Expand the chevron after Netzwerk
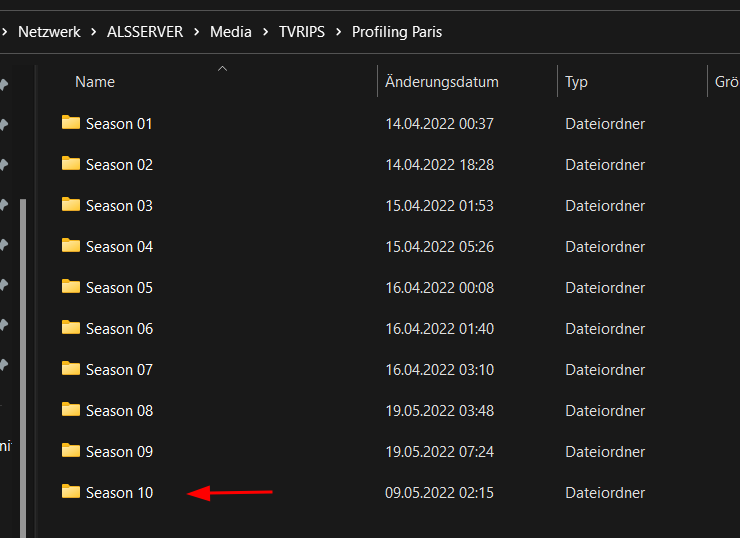This screenshot has height=538, width=740. click(x=94, y=32)
